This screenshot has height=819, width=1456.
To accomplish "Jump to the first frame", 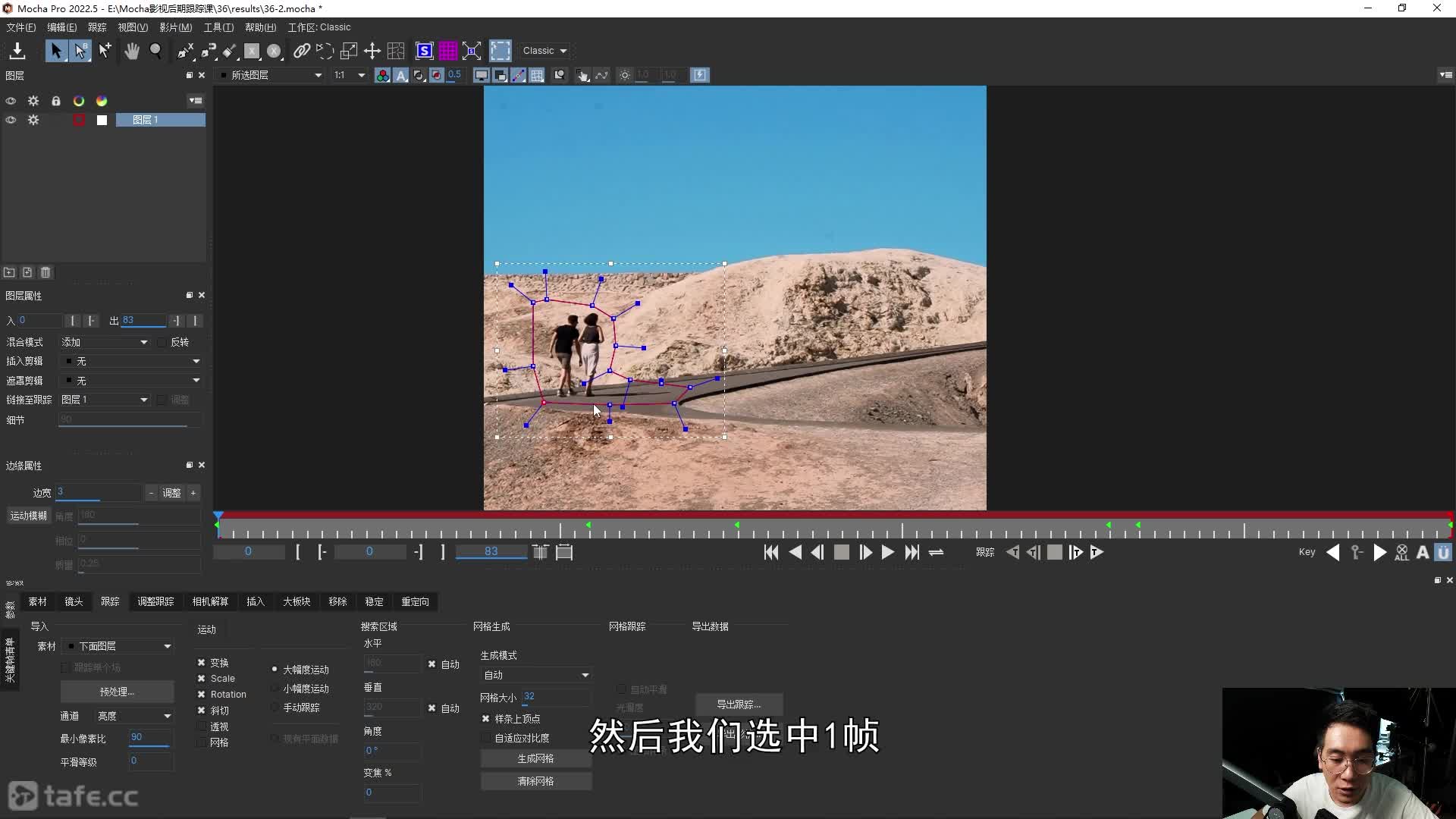I will pyautogui.click(x=771, y=553).
